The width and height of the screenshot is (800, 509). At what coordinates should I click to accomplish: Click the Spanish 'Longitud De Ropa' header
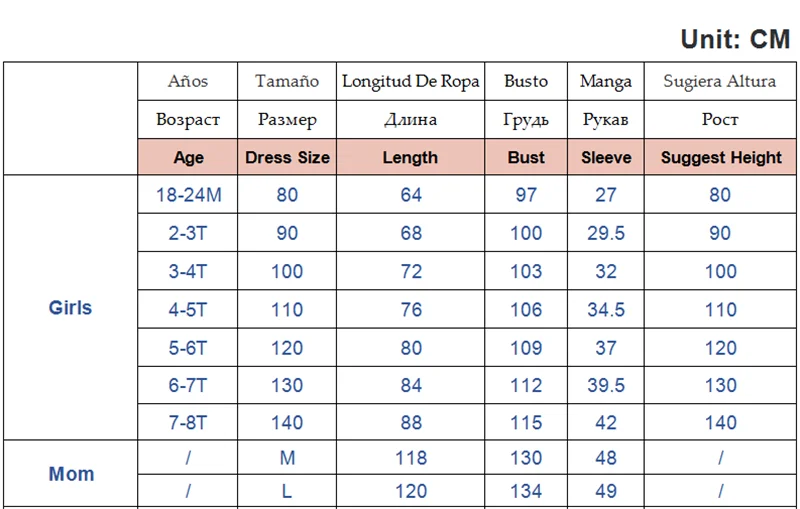coord(410,81)
